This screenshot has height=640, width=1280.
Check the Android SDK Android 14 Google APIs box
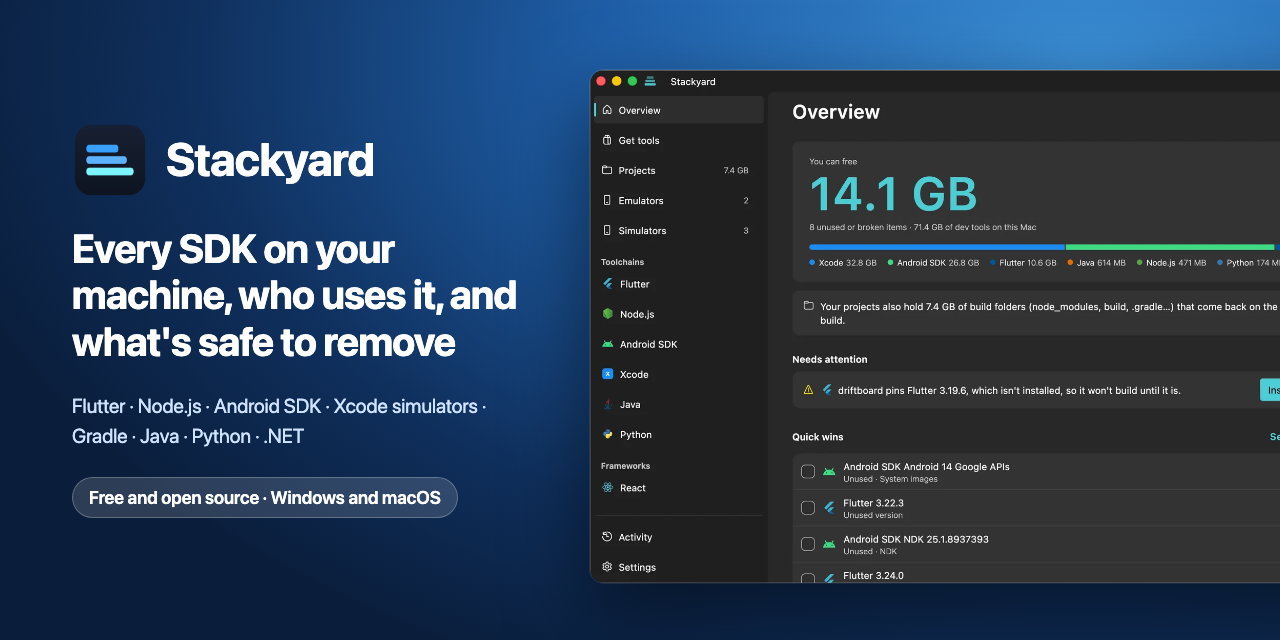point(808,472)
